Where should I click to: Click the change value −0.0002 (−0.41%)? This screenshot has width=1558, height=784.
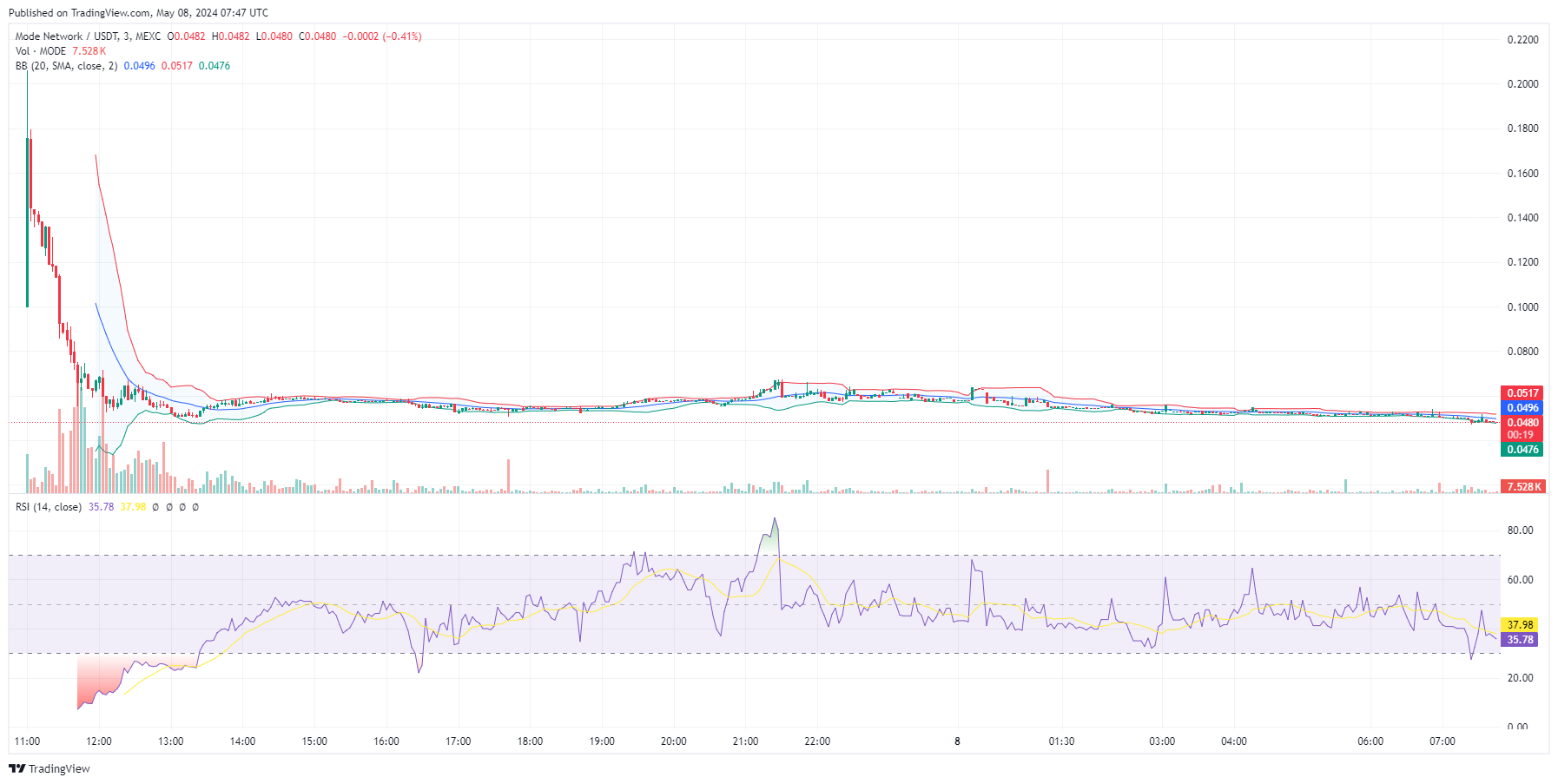[382, 36]
